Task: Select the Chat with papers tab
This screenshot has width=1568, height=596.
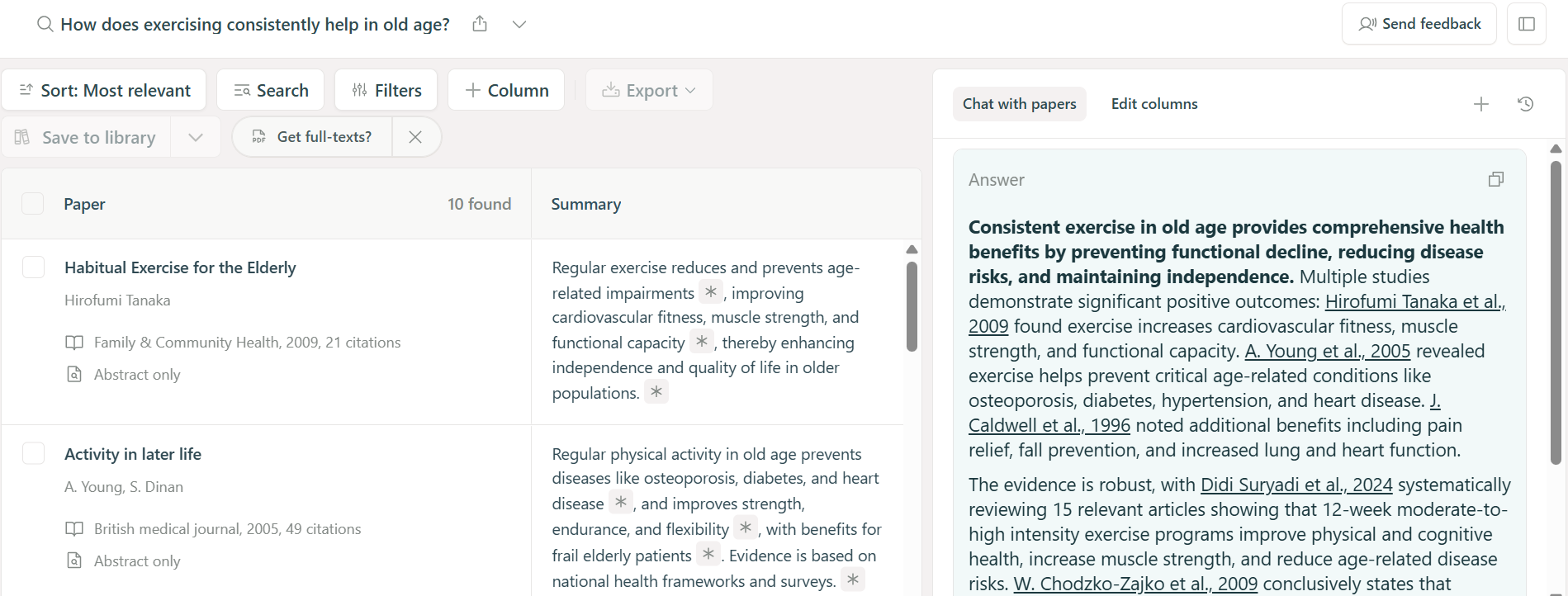Action: click(1019, 104)
